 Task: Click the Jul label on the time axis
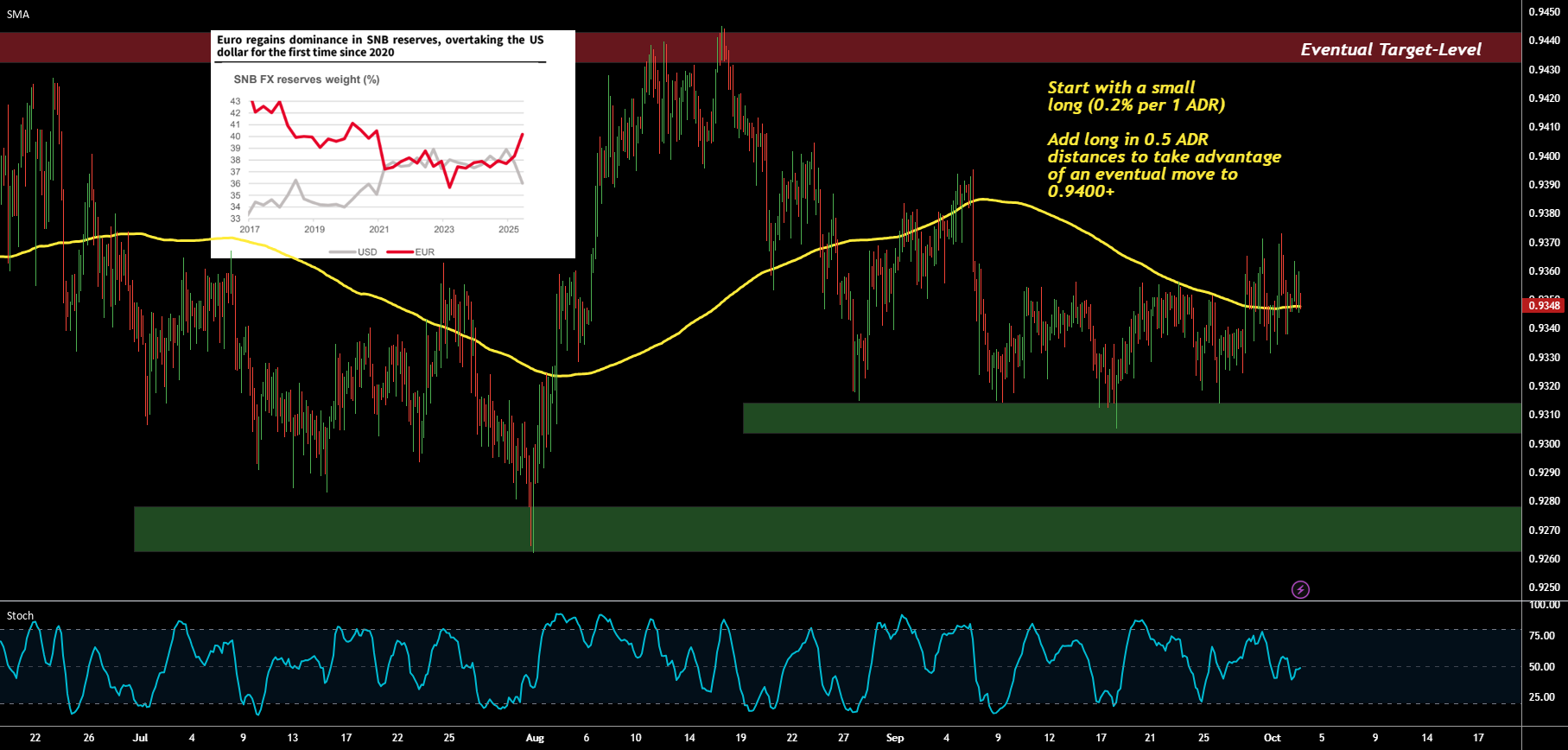pos(140,738)
